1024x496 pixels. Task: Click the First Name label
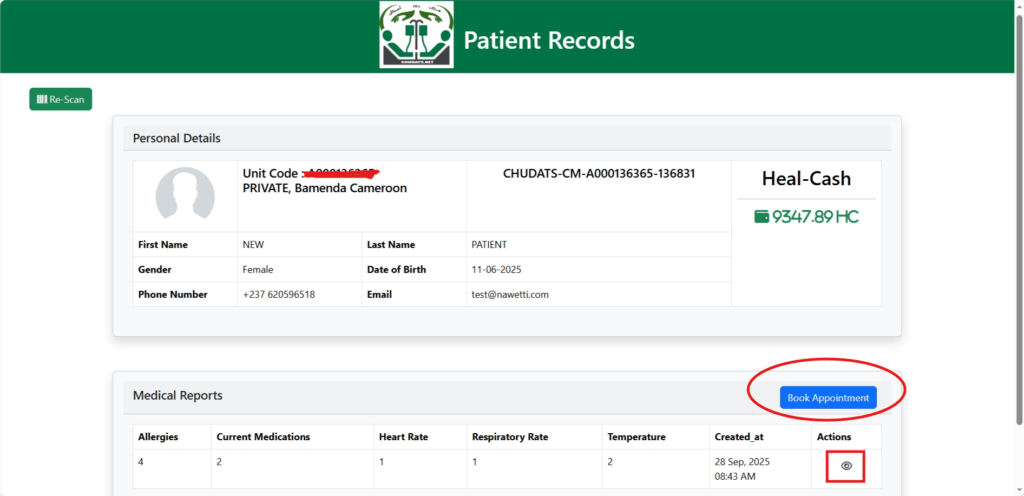[163, 245]
